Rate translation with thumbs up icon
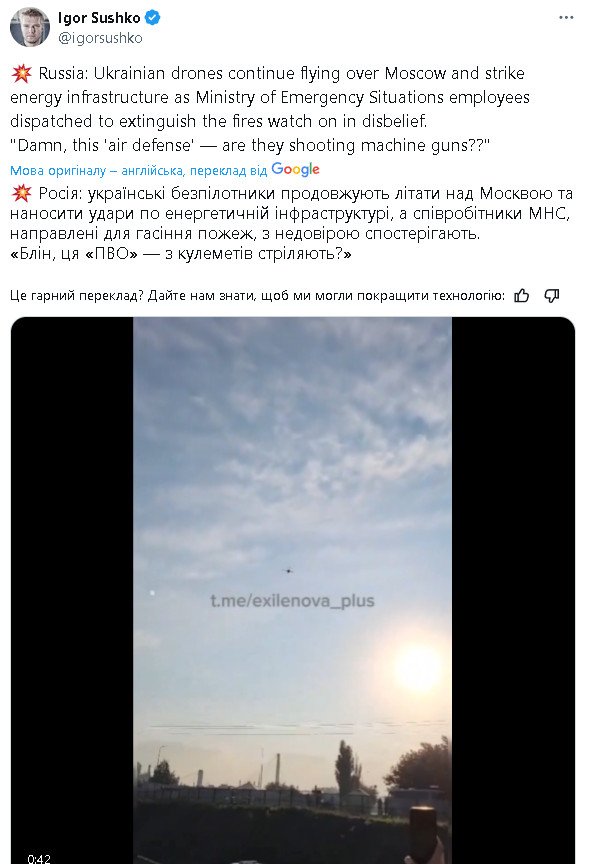Image resolution: width=592 pixels, height=864 pixels. click(x=521, y=296)
